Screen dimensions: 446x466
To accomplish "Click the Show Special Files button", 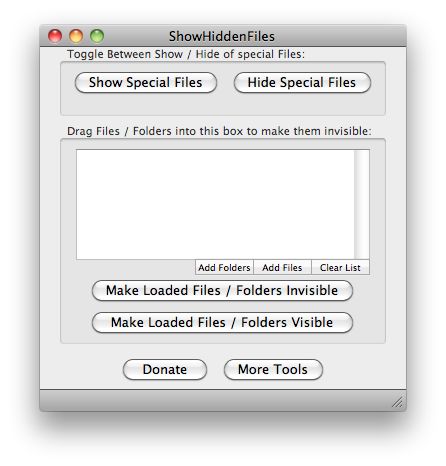I will tap(146, 82).
